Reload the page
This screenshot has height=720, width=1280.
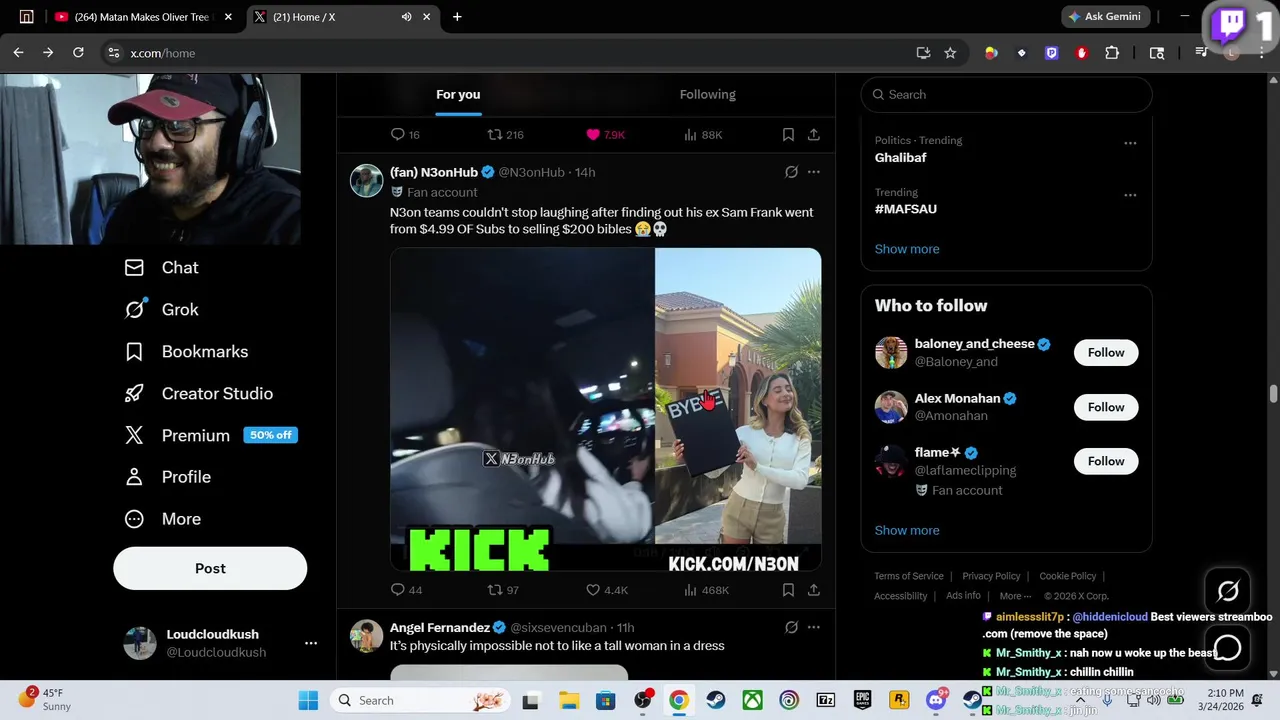pos(78,53)
